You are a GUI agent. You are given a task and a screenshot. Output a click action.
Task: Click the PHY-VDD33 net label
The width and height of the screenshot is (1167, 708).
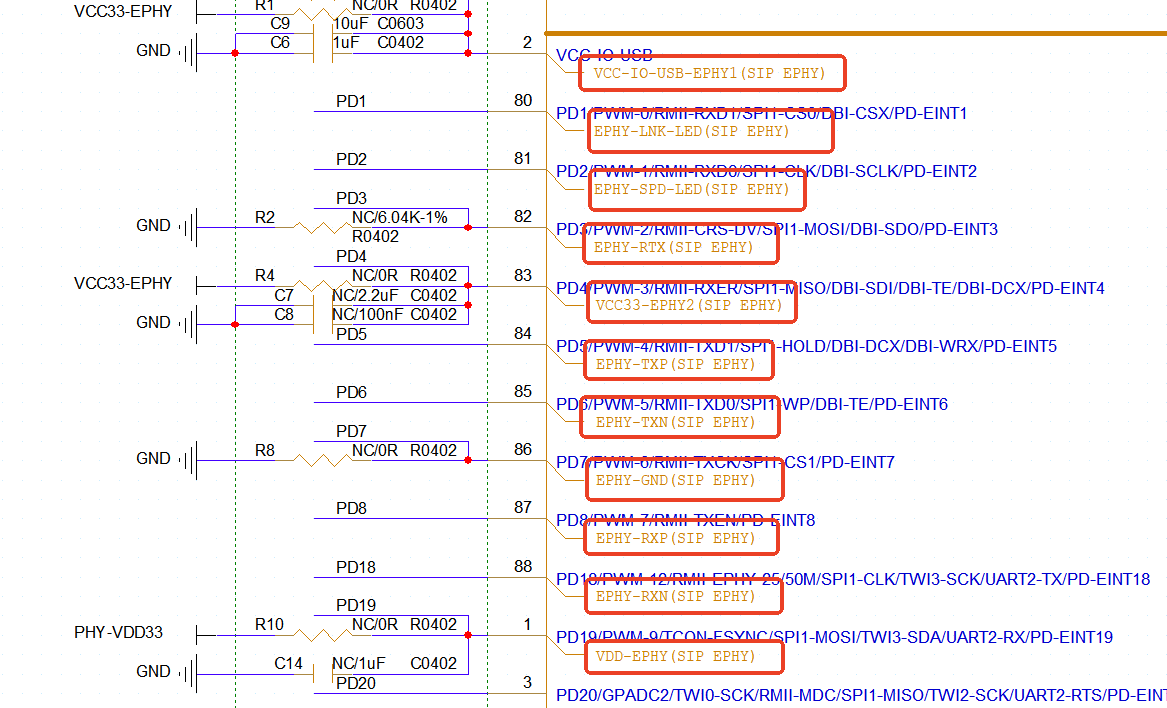[x=118, y=633]
